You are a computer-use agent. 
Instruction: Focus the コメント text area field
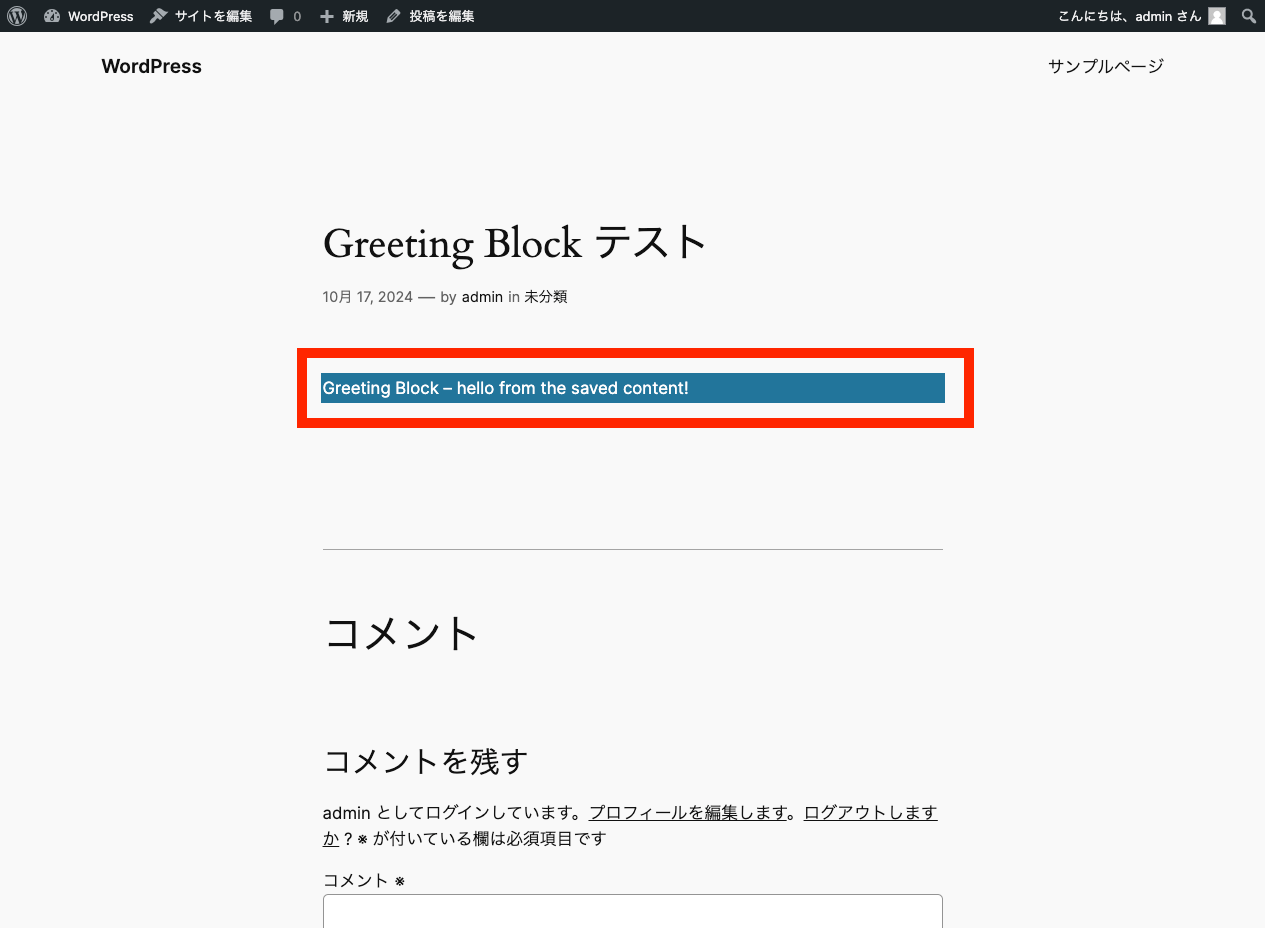click(x=633, y=911)
